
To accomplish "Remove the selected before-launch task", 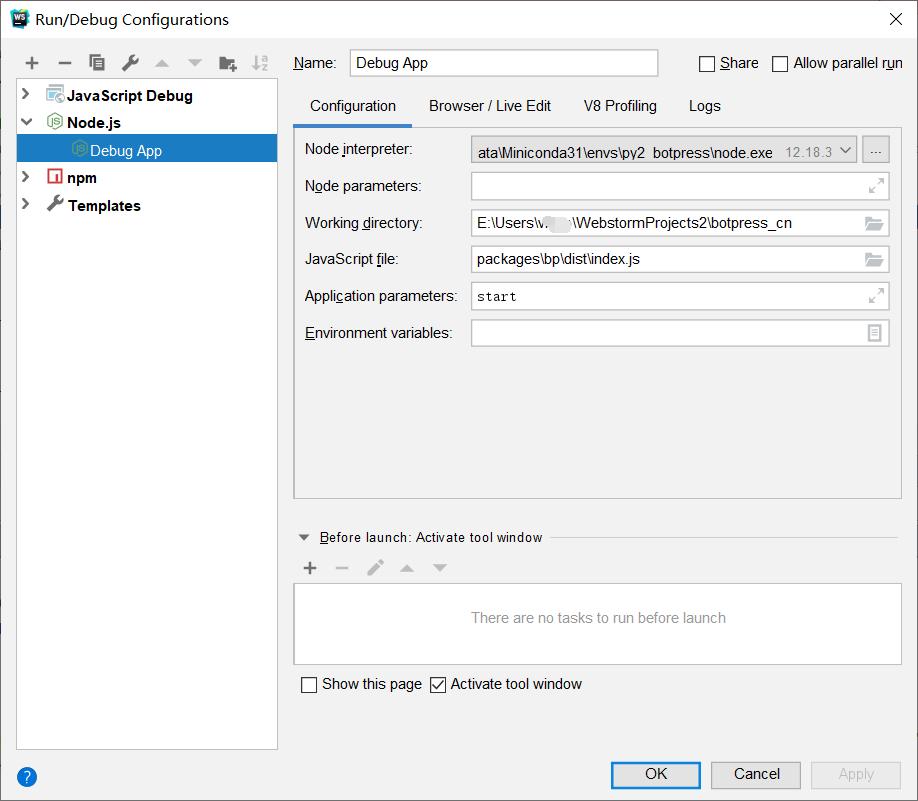I will [342, 568].
